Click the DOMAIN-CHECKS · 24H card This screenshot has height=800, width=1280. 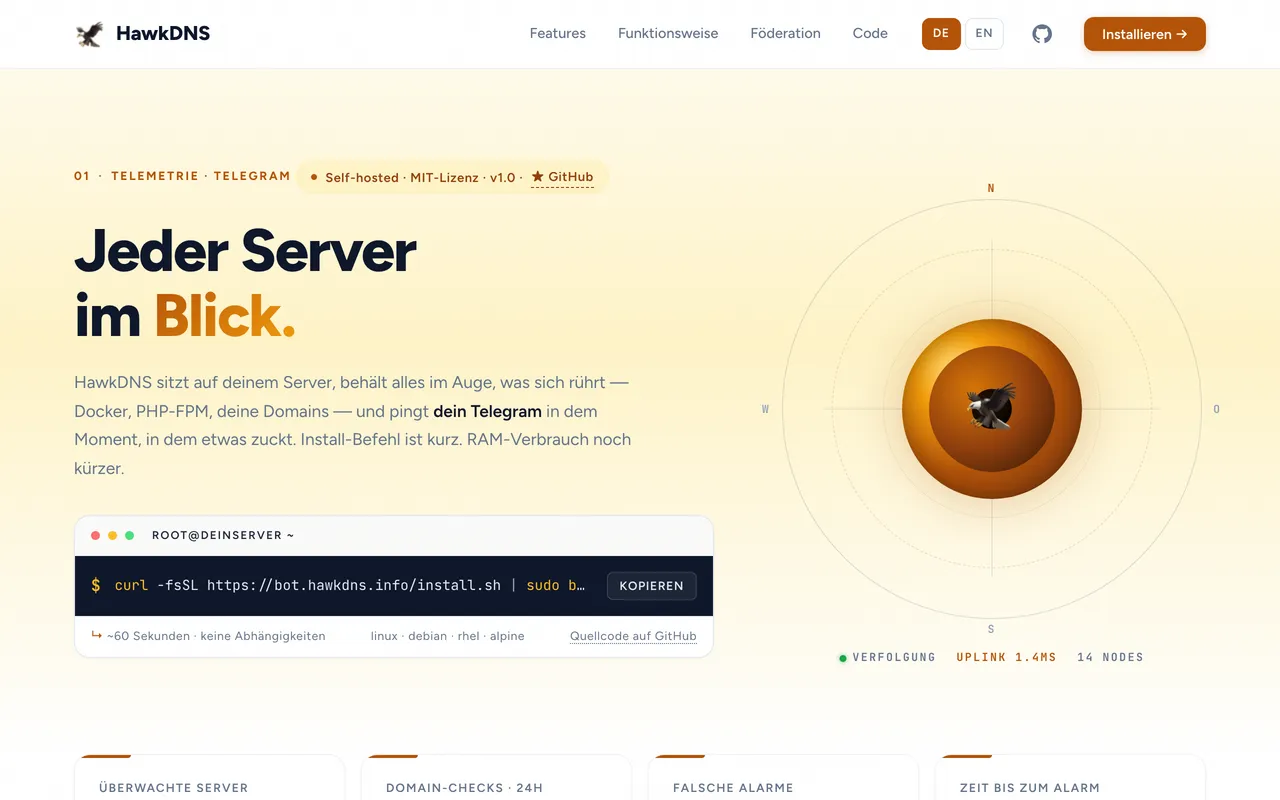point(496,778)
